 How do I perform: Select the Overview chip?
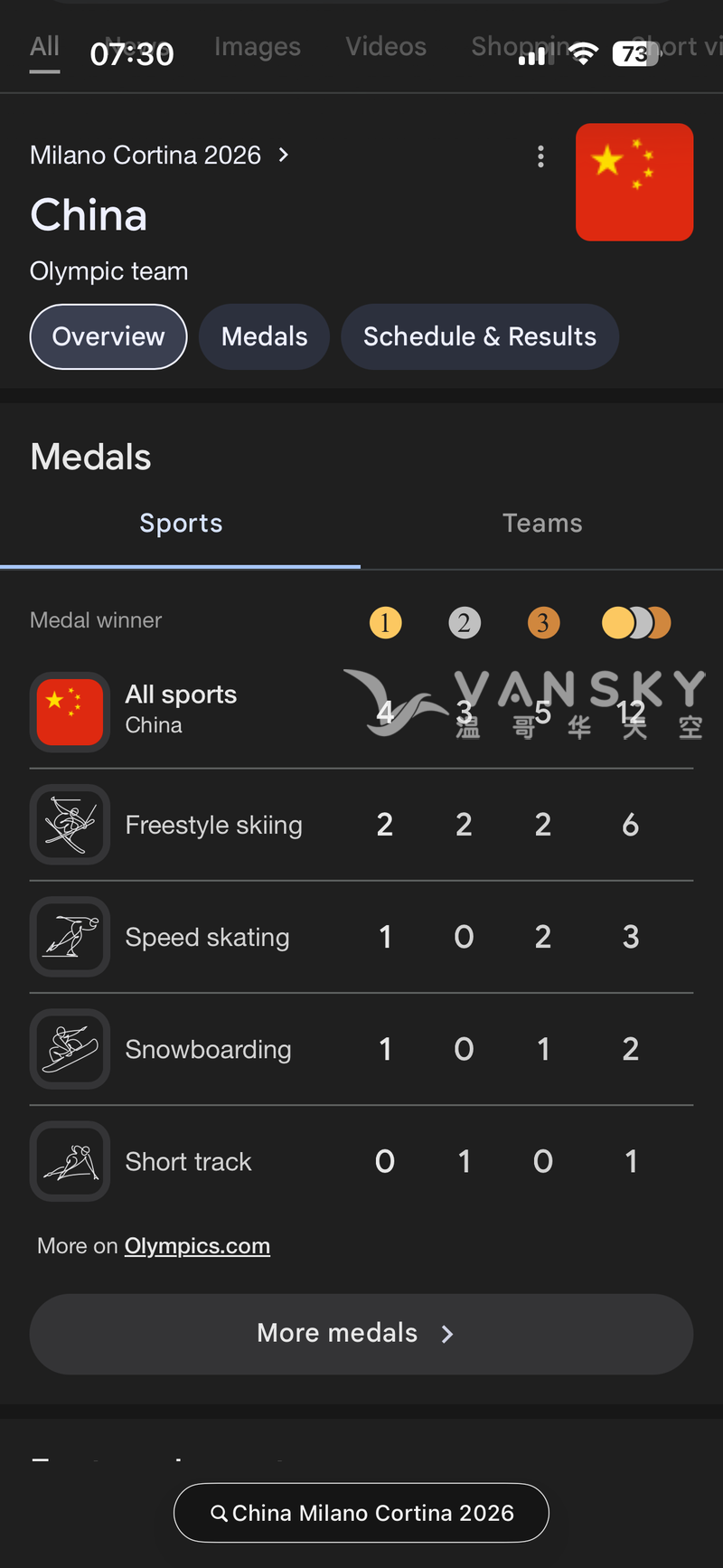[108, 336]
